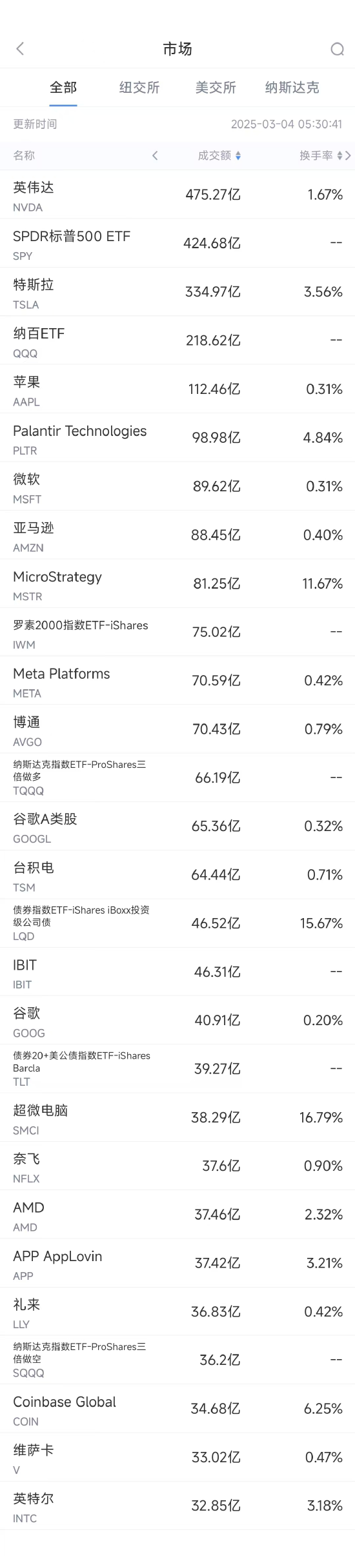
Task: Toggle 换手率 sort arrows
Action: pos(340,155)
